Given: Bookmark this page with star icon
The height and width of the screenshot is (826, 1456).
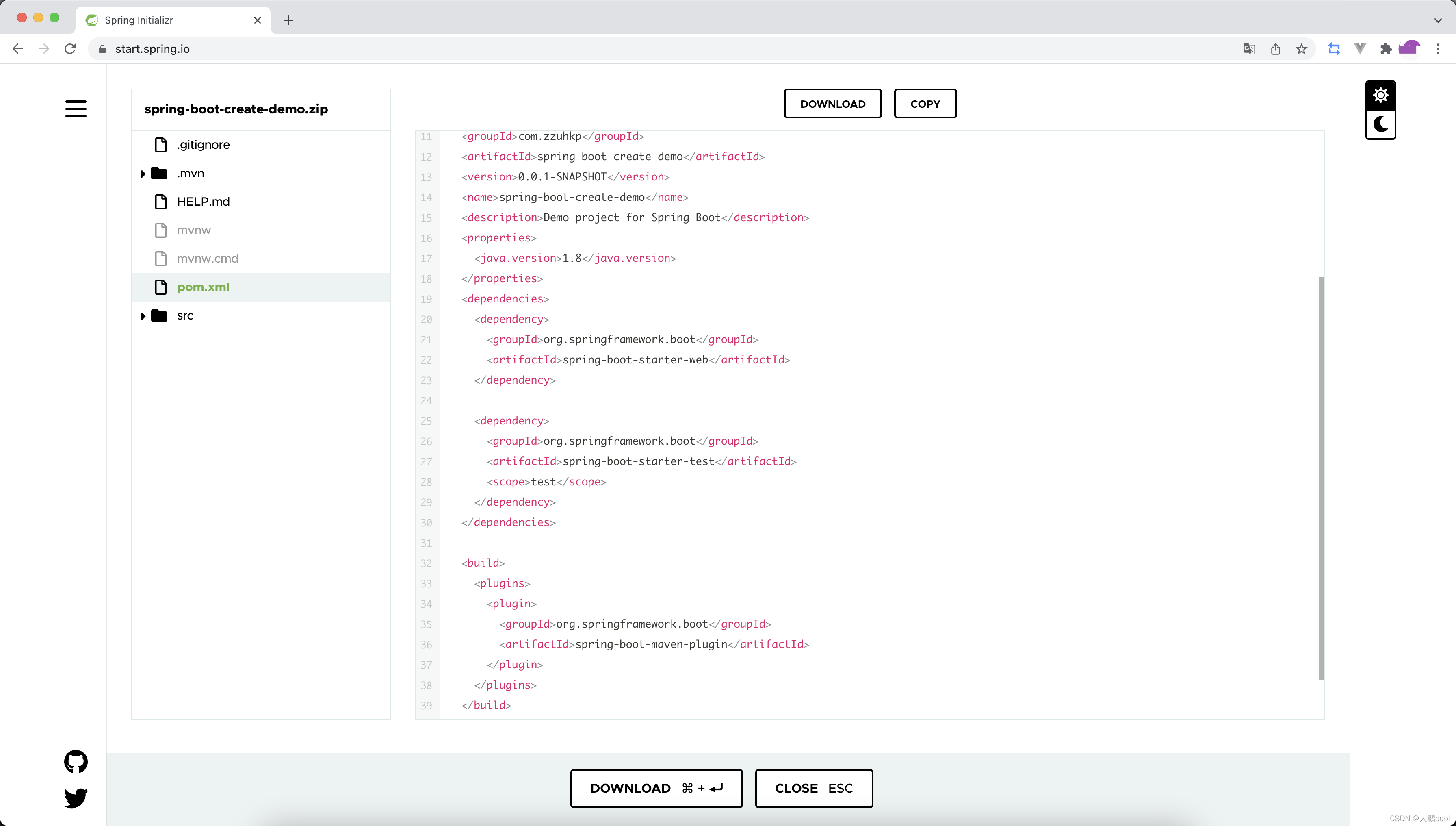Looking at the screenshot, I should 1301,49.
